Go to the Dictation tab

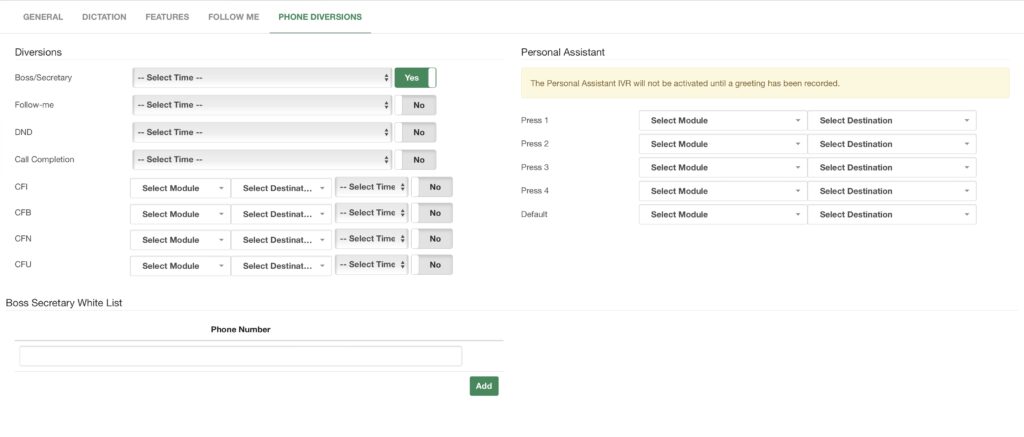pos(104,17)
